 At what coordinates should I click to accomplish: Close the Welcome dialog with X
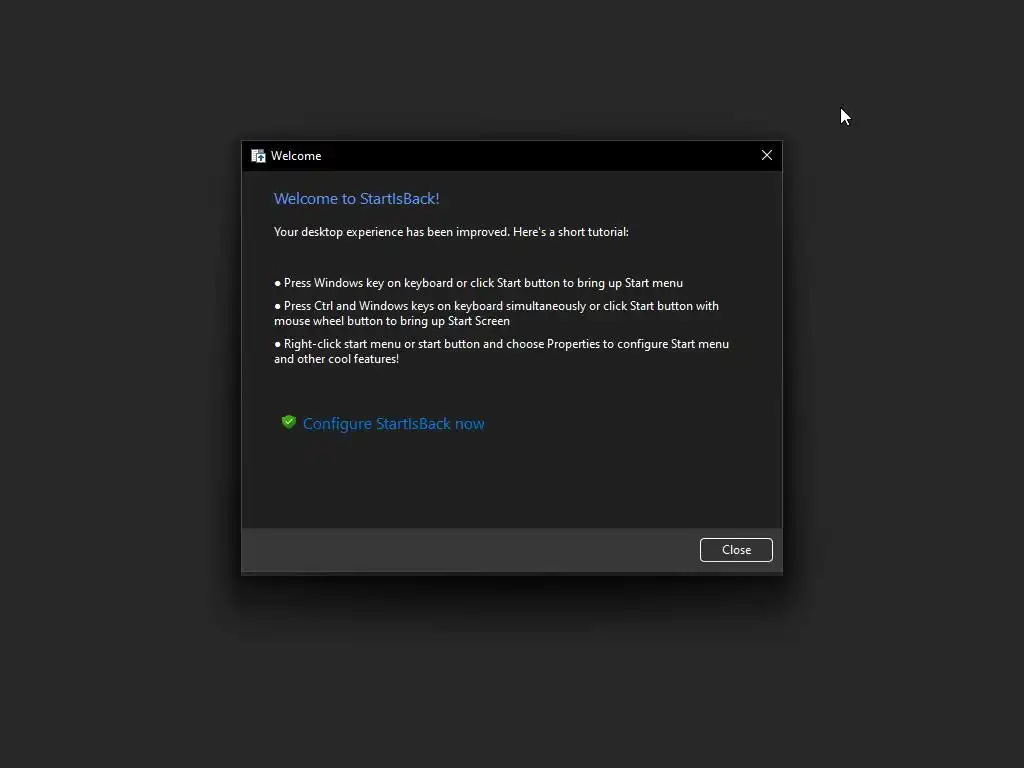point(767,155)
